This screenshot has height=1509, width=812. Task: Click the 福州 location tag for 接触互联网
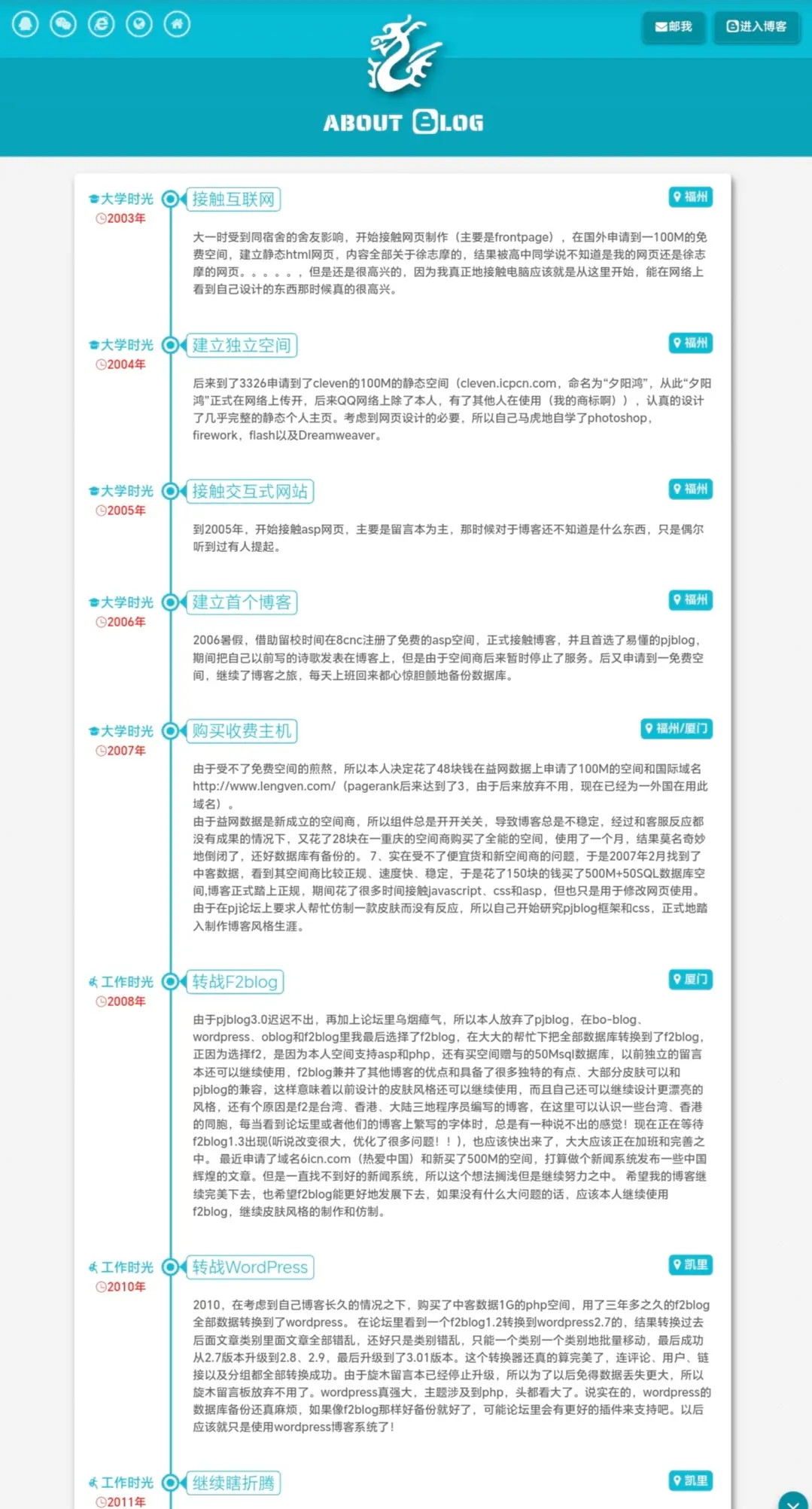point(691,197)
